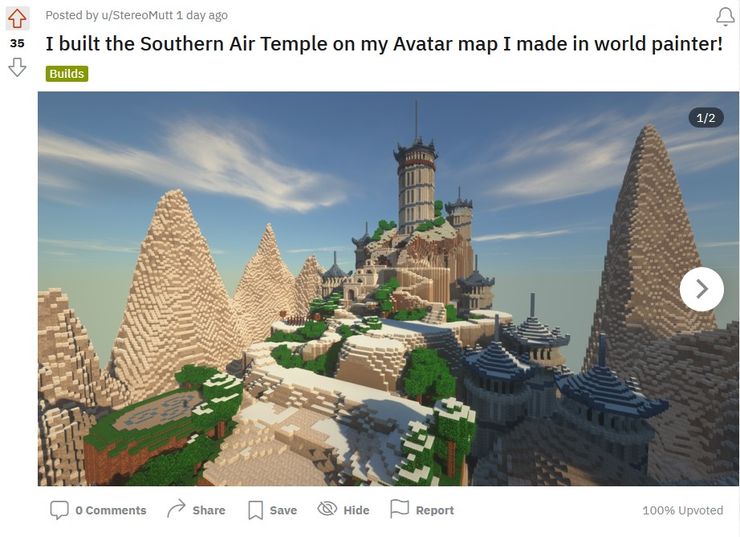Click the Share text label
This screenshot has width=740, height=537.
209,510
